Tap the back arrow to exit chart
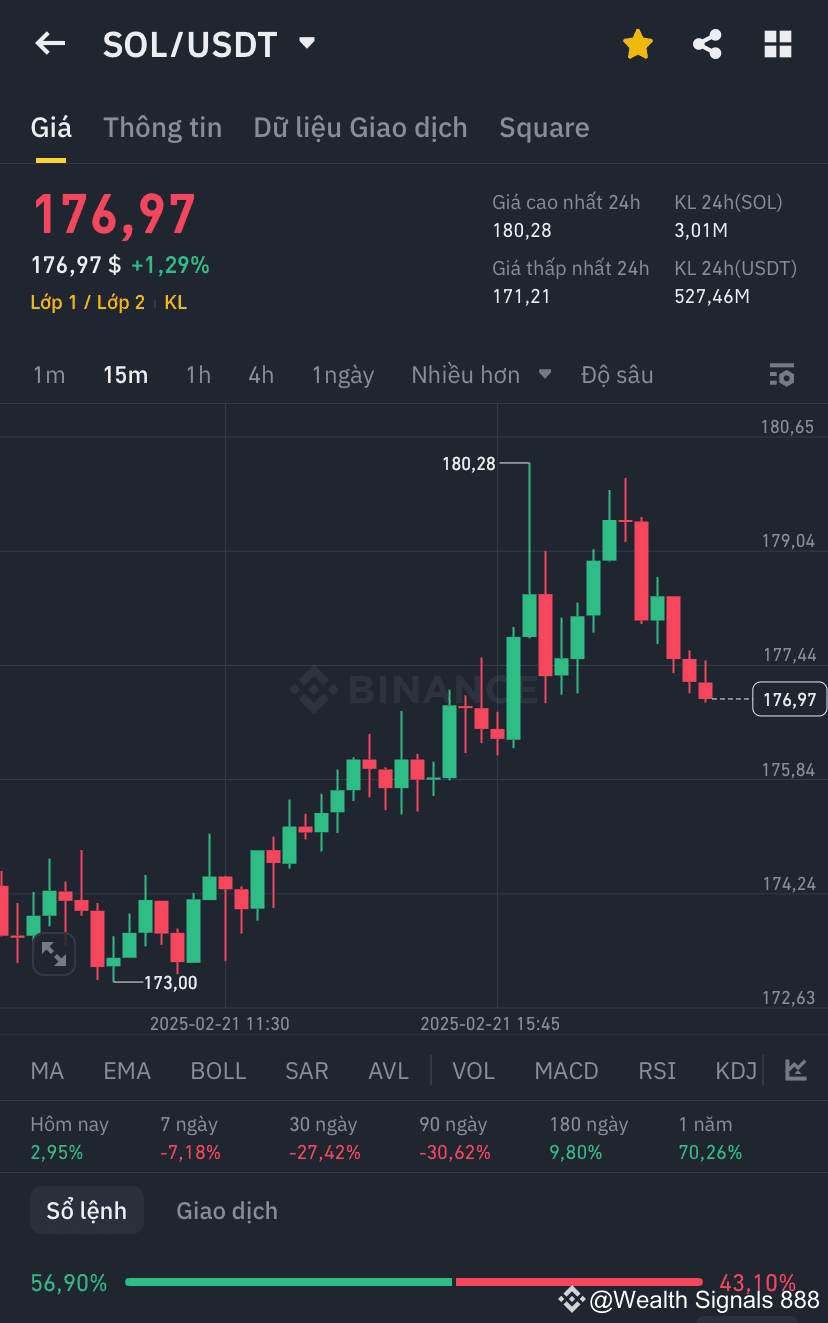 [x=50, y=44]
